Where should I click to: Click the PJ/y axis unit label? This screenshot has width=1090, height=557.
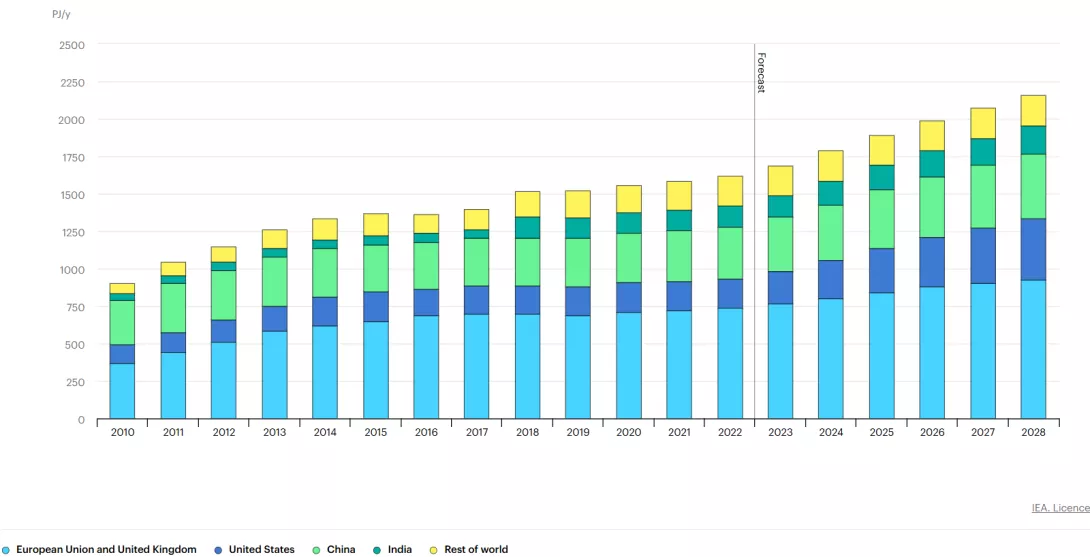[x=62, y=14]
